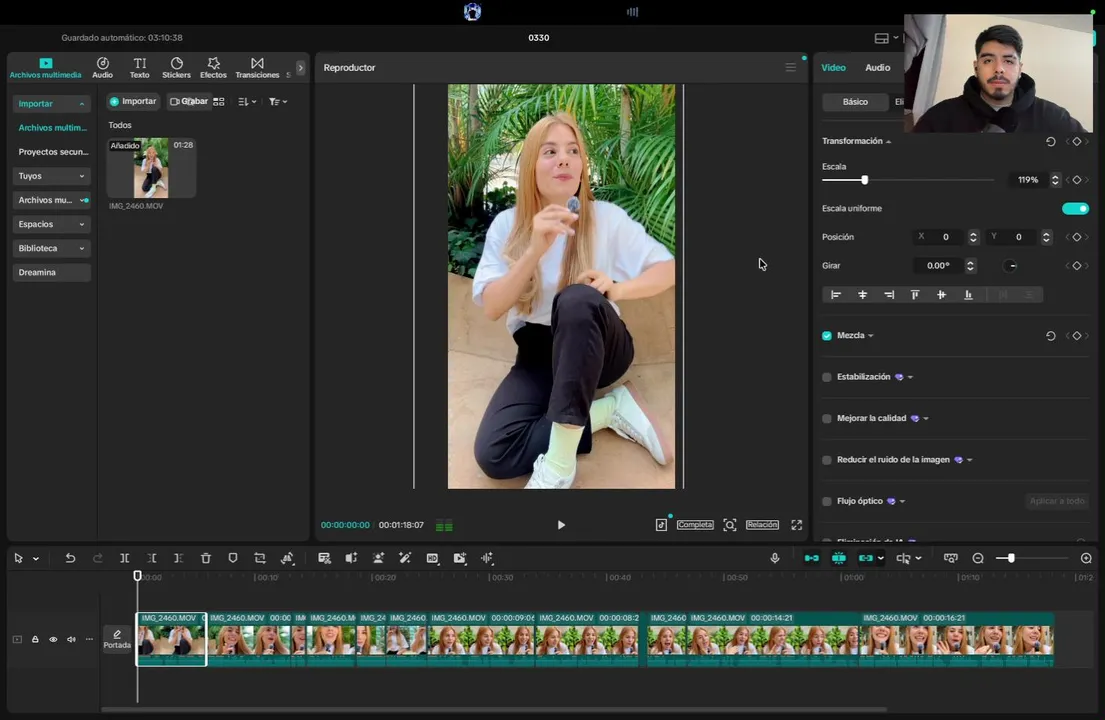Open the Stickers panel

point(176,68)
